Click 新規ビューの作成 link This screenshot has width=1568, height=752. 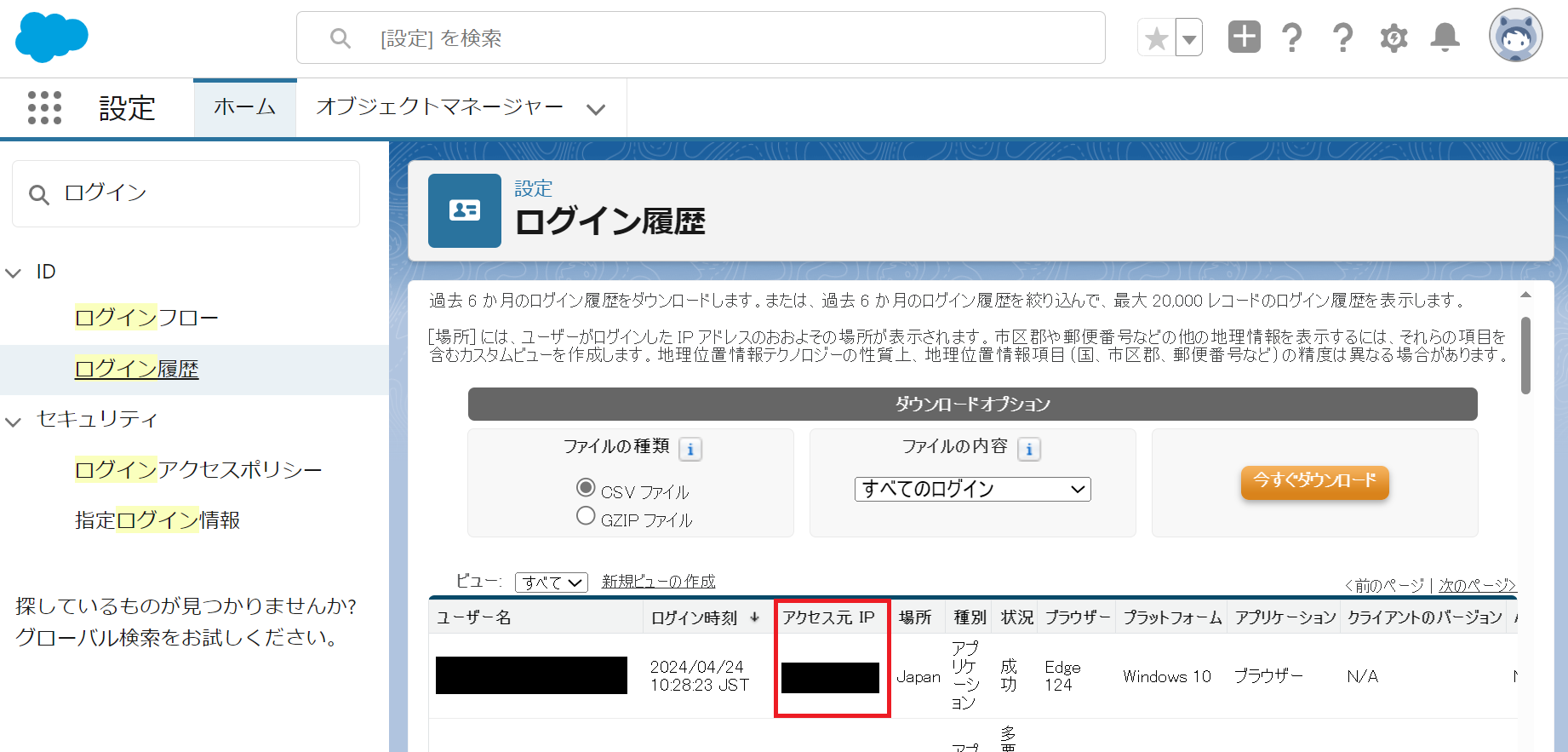(658, 582)
